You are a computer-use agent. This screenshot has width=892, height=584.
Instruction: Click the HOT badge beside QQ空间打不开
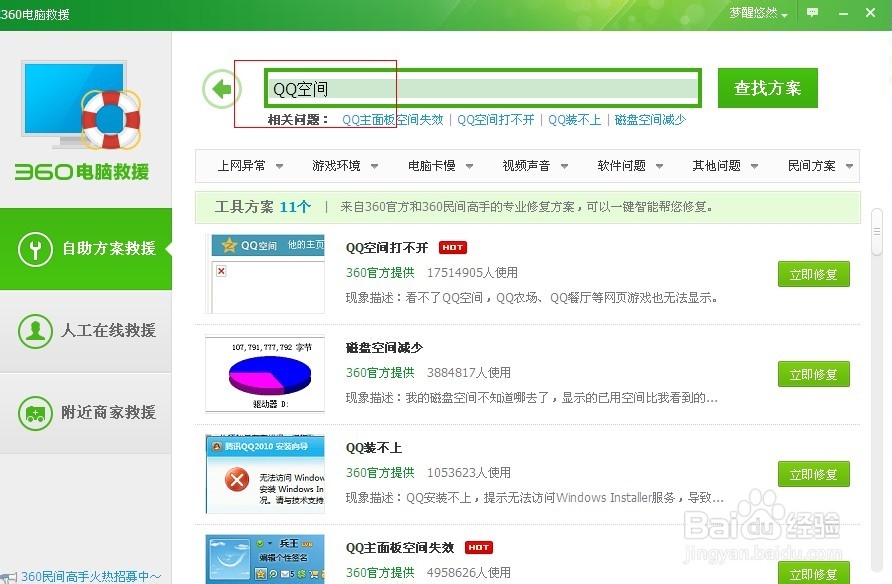453,247
